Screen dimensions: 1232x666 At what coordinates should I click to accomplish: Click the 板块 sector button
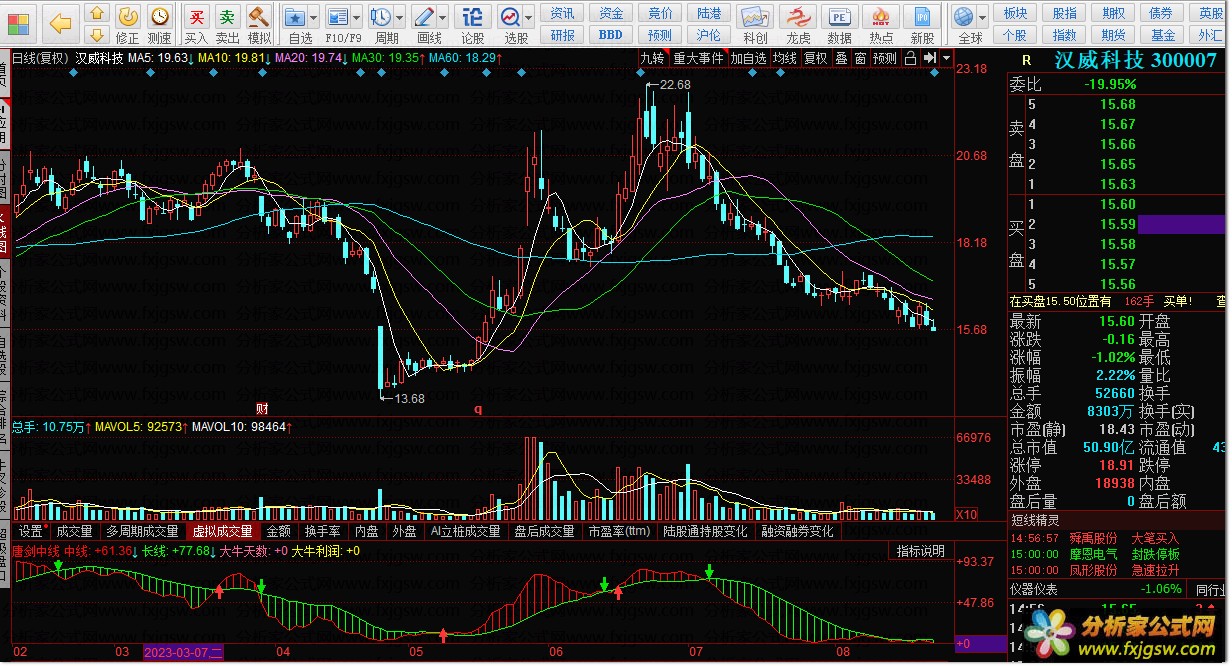1016,13
